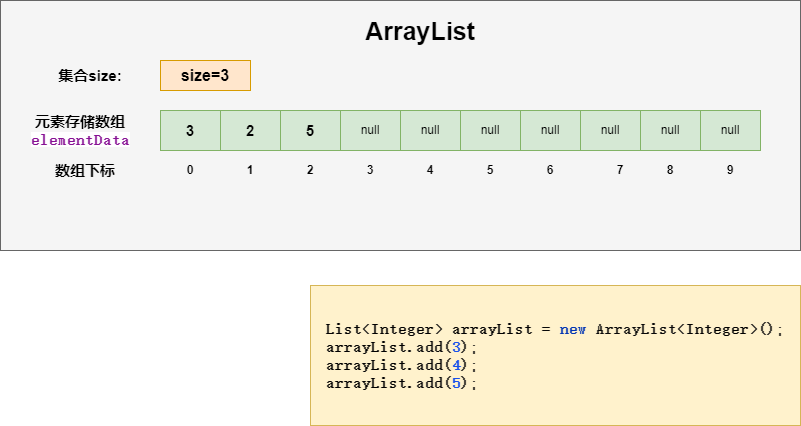Select the arrayList.add(4) code line
The image size is (801, 426).
pos(401,366)
